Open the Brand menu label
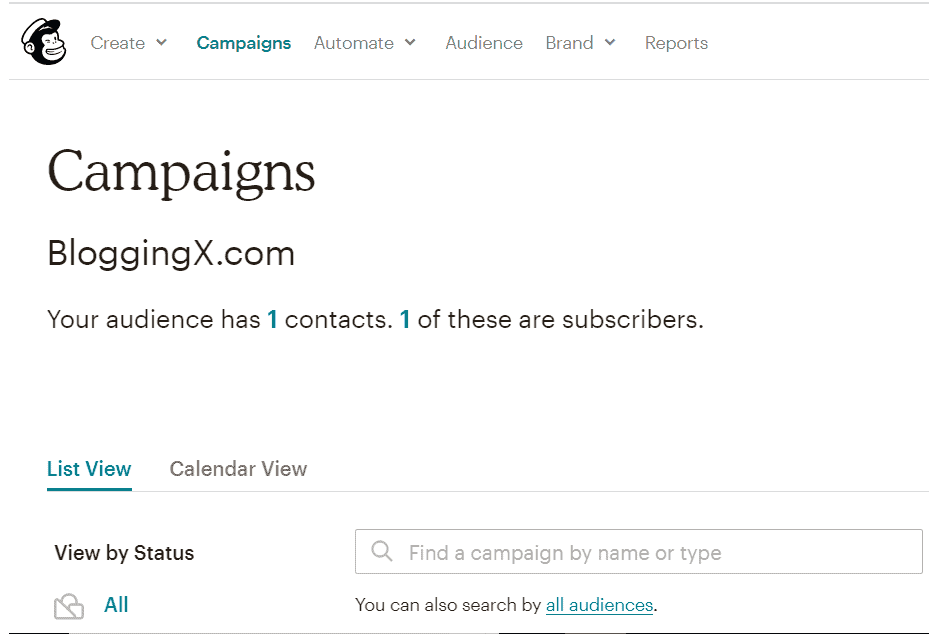Image resolution: width=929 pixels, height=634 pixels. pos(569,43)
